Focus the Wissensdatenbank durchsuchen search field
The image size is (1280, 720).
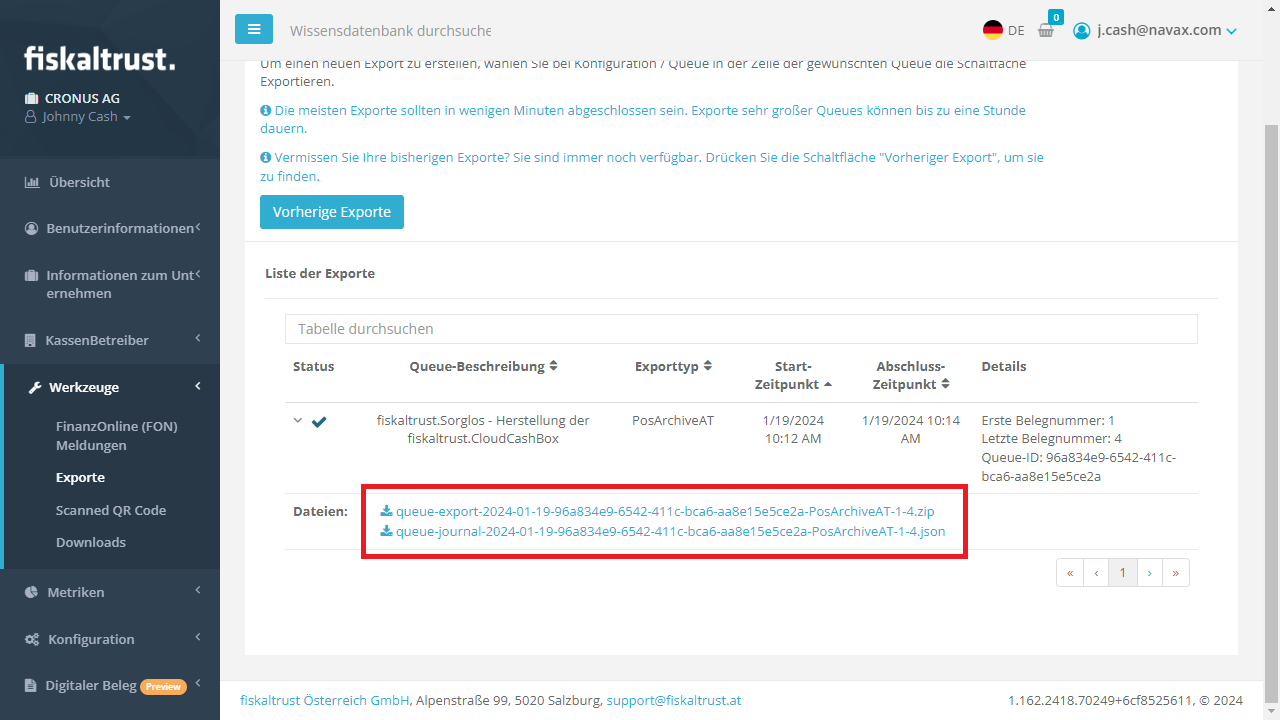(x=390, y=31)
